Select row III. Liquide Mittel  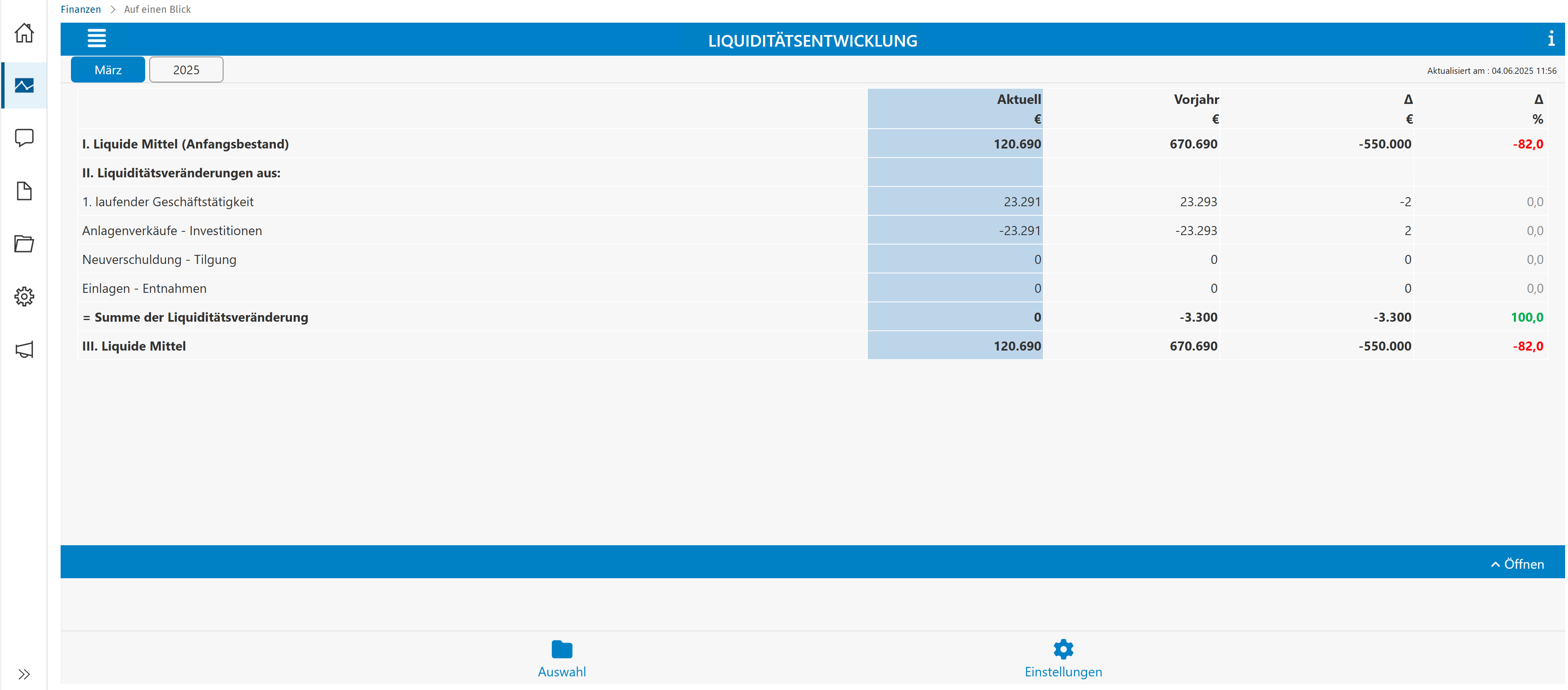(x=134, y=346)
